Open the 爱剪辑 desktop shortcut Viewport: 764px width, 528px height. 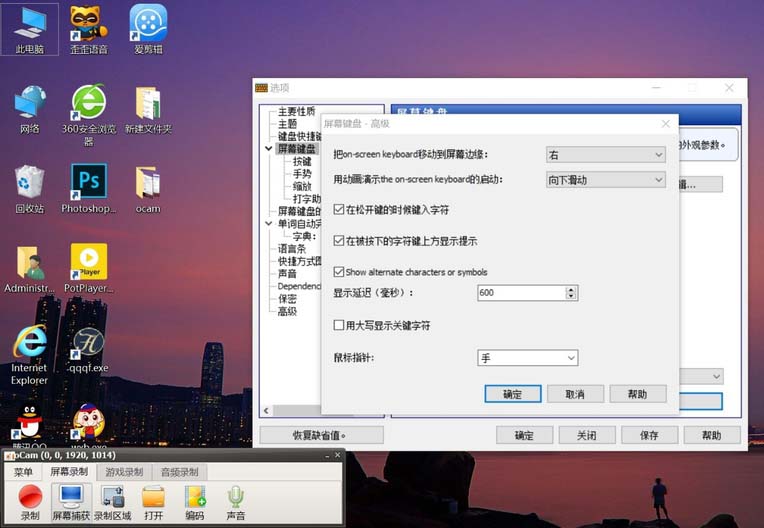[x=148, y=29]
